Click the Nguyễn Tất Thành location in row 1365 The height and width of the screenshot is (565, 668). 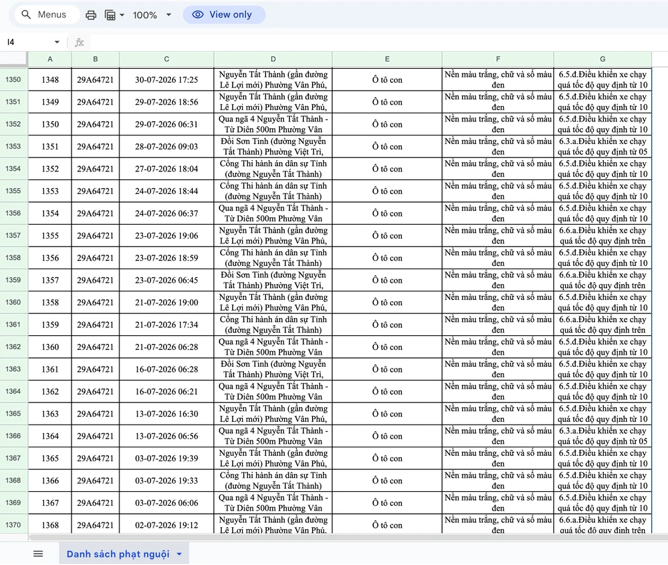coord(273,414)
